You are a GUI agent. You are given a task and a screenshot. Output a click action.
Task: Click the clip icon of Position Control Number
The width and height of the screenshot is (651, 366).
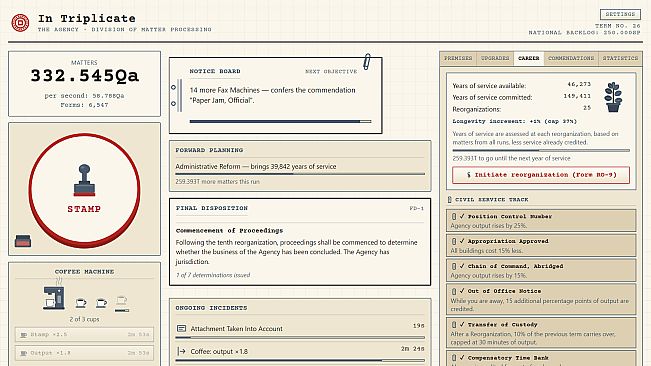coord(454,217)
